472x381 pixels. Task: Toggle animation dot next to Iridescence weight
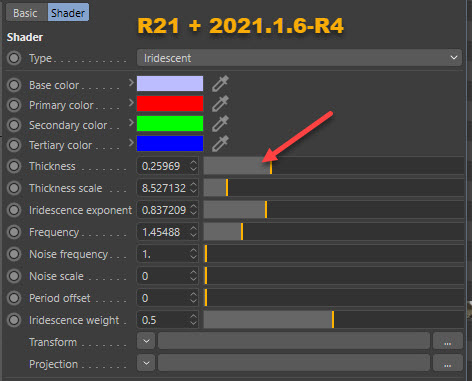(x=14, y=320)
